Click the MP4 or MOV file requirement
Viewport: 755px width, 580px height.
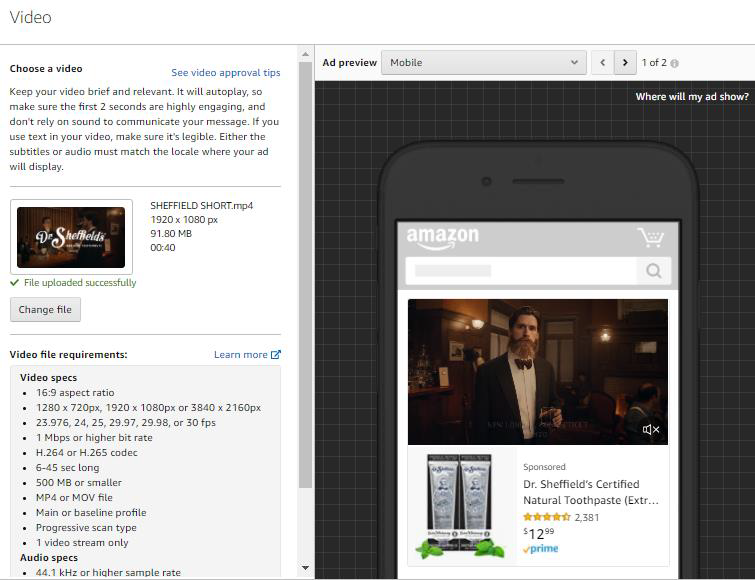[x=74, y=497]
